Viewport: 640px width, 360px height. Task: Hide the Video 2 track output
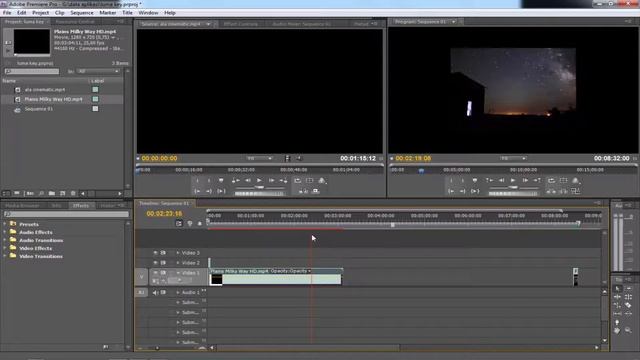[156, 263]
